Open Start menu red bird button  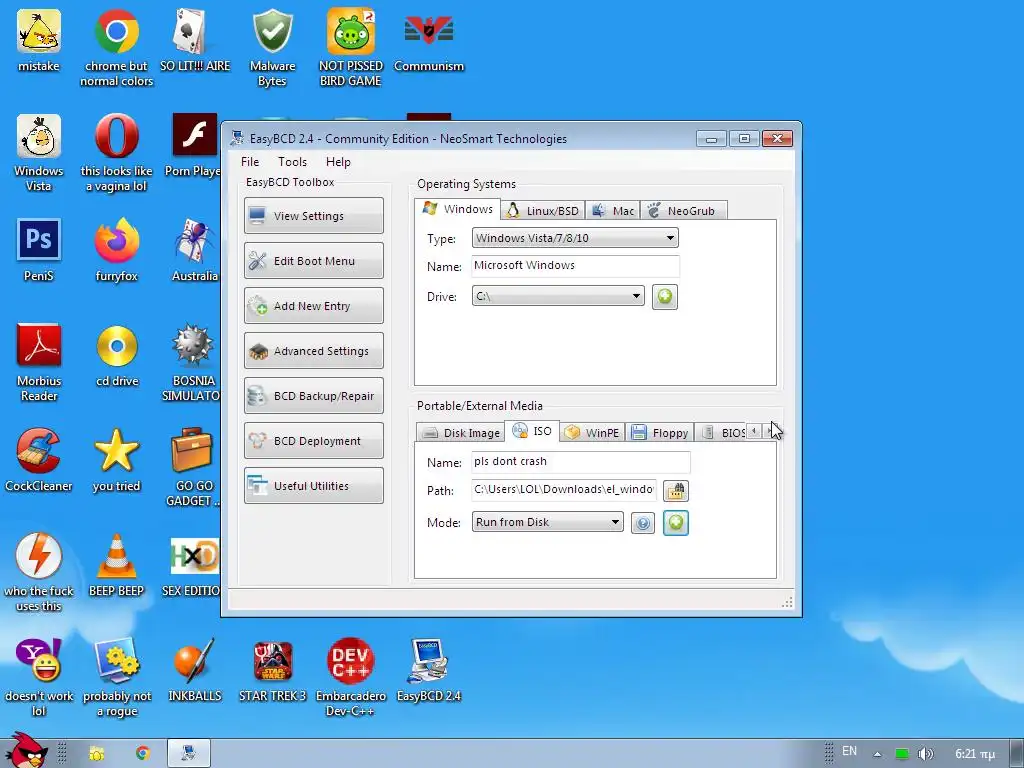point(26,751)
